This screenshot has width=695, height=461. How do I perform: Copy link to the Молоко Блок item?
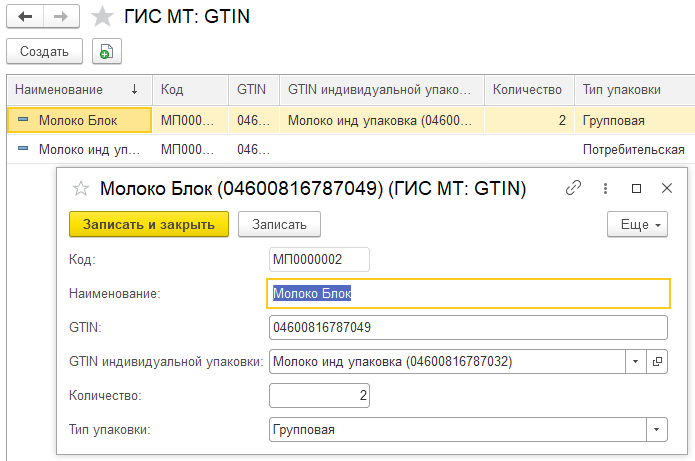pos(573,188)
